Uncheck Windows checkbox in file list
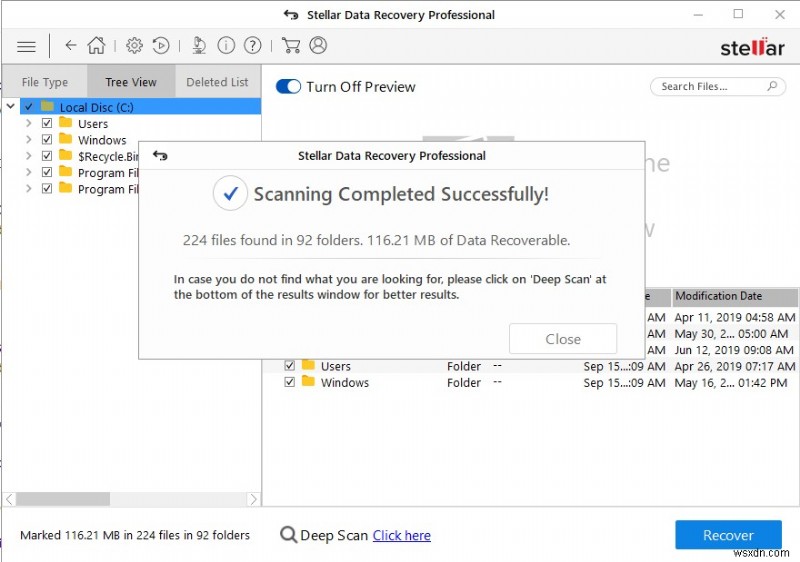The width and height of the screenshot is (800, 562). click(x=289, y=382)
